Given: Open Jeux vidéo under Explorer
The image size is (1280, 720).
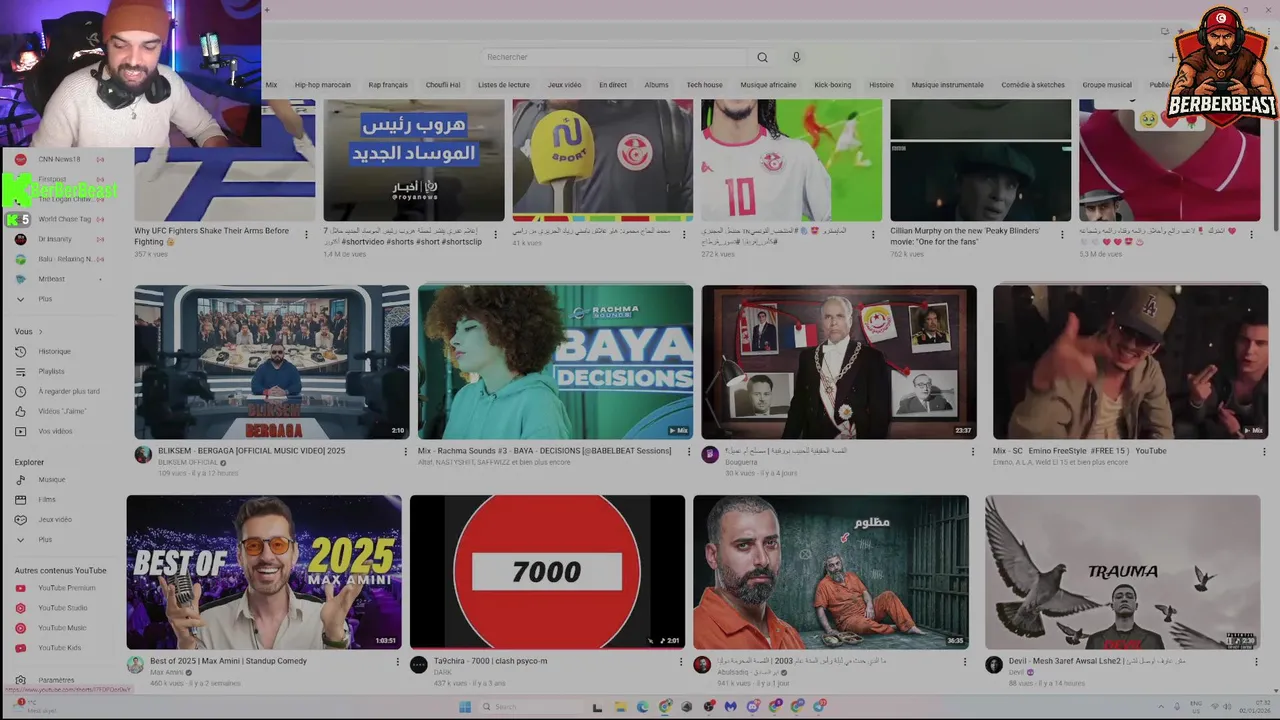Looking at the screenshot, I should [x=55, y=519].
